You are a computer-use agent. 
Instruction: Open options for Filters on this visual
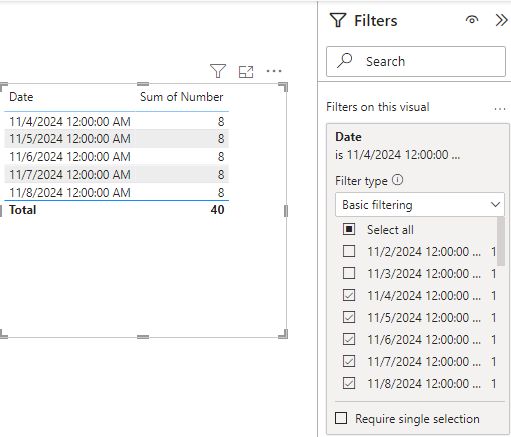500,109
